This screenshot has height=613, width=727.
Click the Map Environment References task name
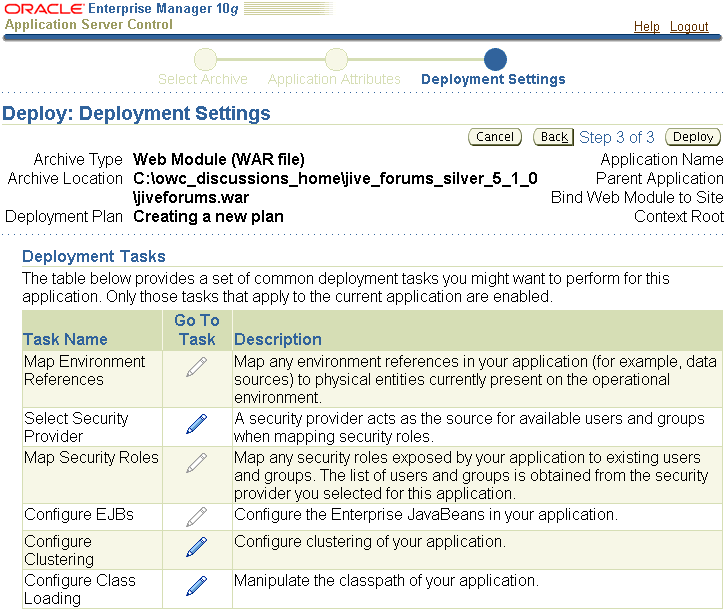click(x=84, y=370)
